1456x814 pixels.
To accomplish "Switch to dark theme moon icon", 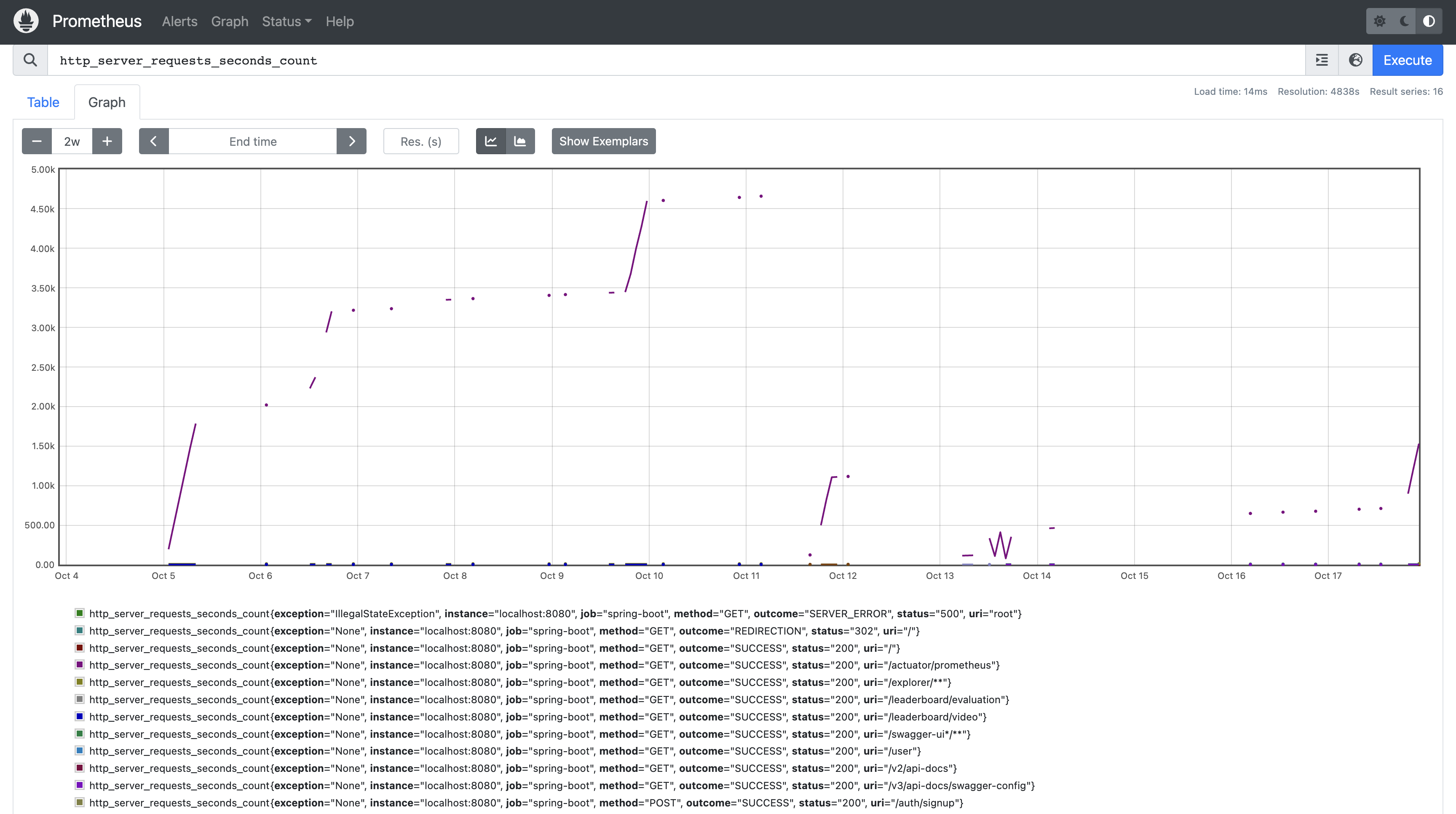I will (x=1405, y=21).
